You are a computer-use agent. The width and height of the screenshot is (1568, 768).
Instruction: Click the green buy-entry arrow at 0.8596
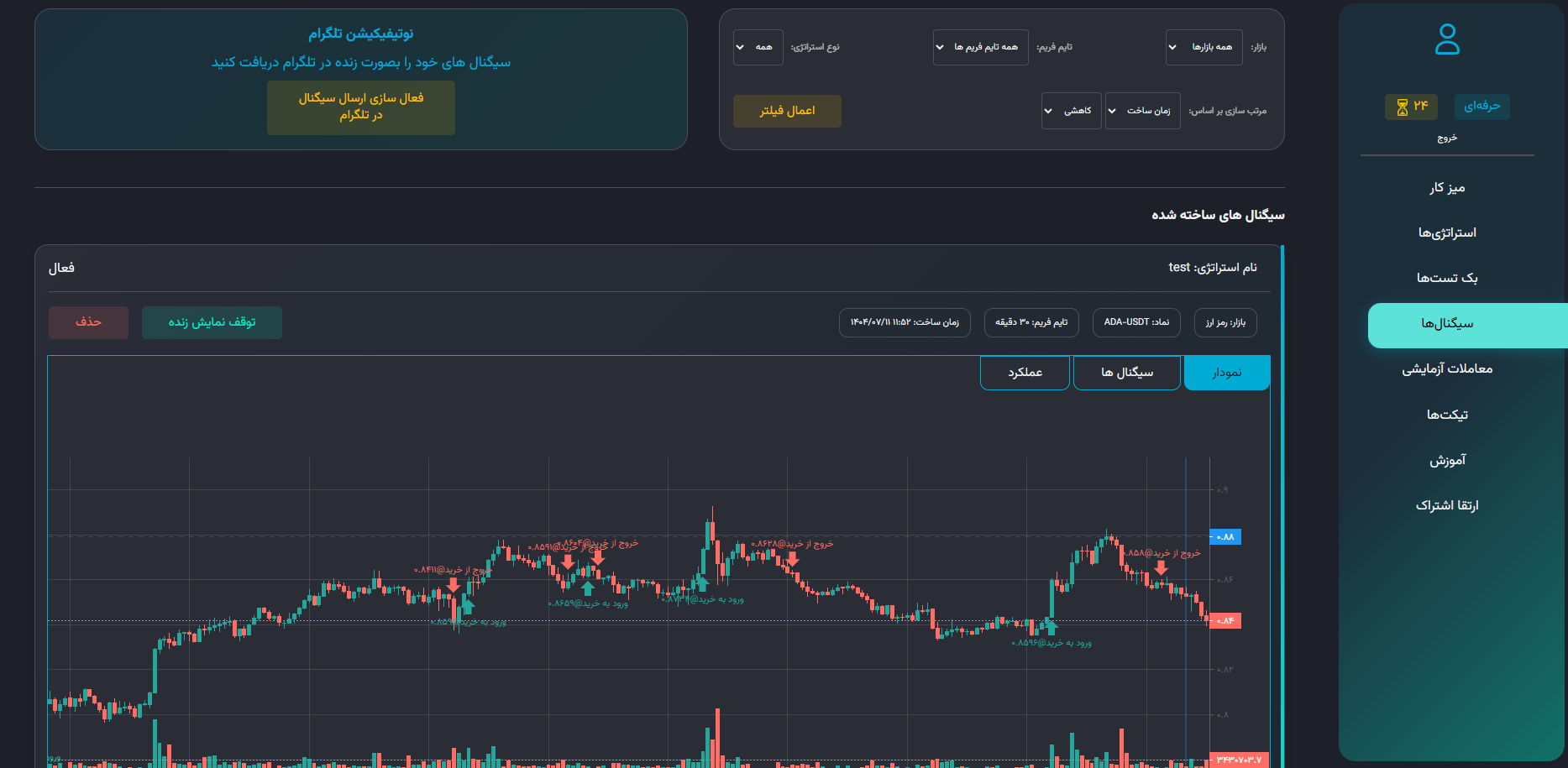point(1051,627)
